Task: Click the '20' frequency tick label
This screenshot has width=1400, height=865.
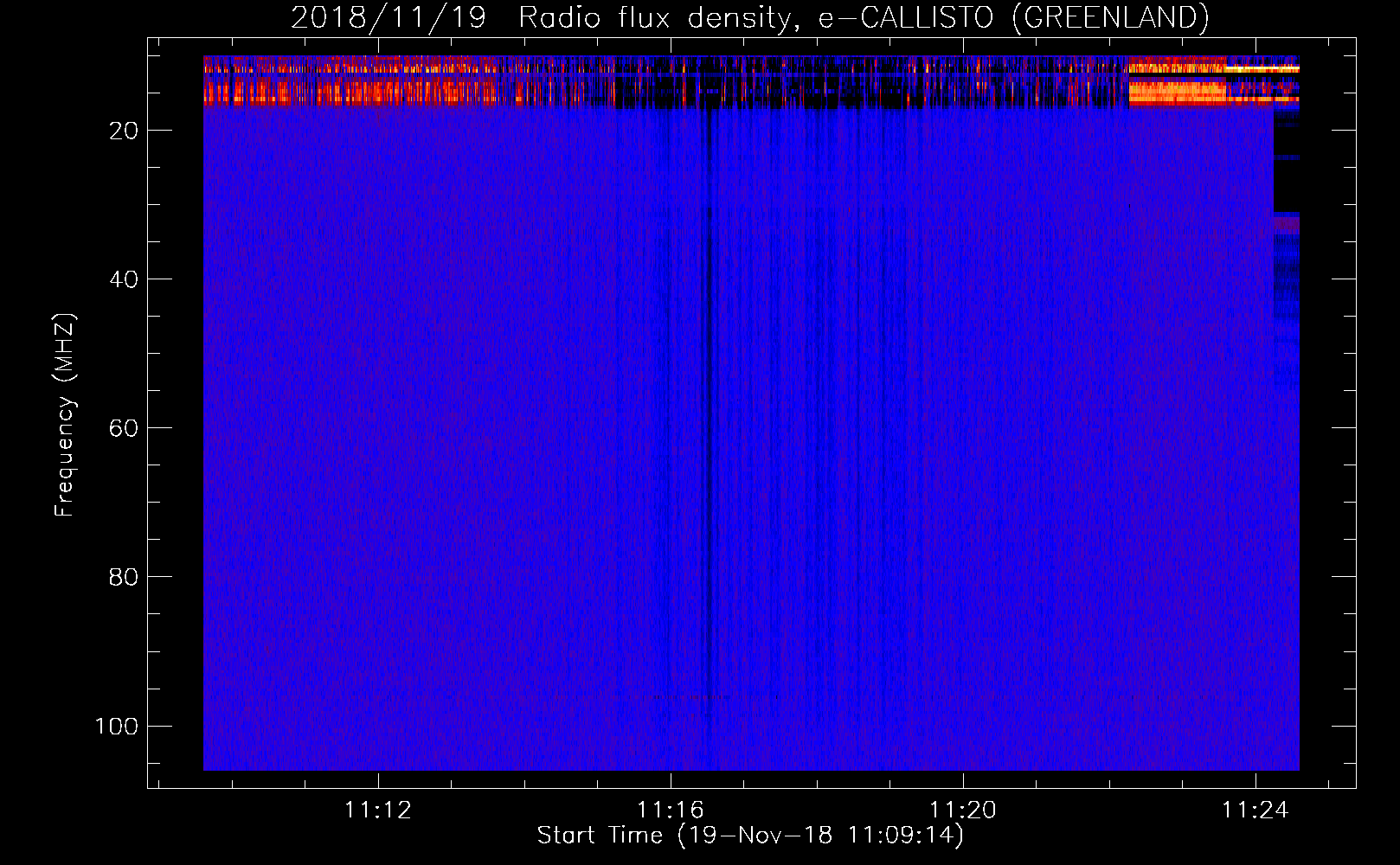Action: (x=124, y=131)
